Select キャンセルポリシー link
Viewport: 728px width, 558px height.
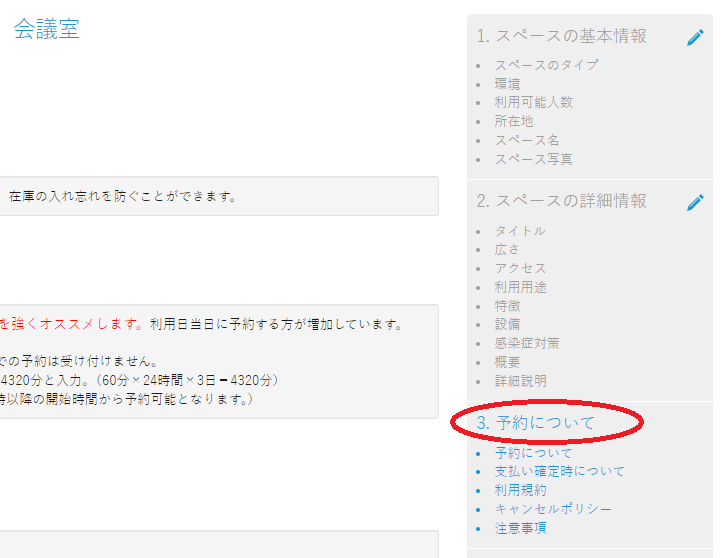point(553,509)
